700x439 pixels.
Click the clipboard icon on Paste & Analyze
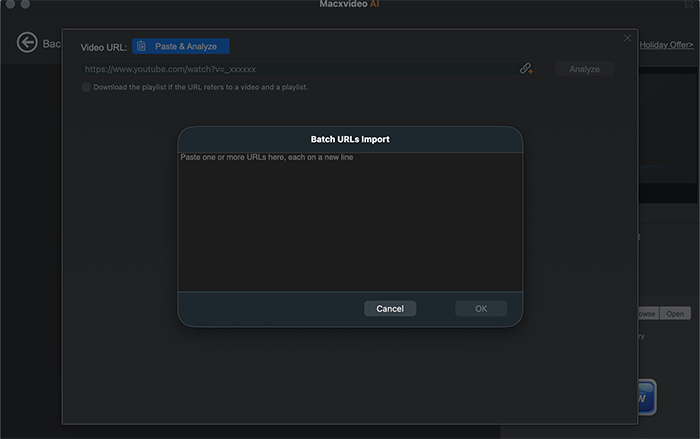point(142,46)
